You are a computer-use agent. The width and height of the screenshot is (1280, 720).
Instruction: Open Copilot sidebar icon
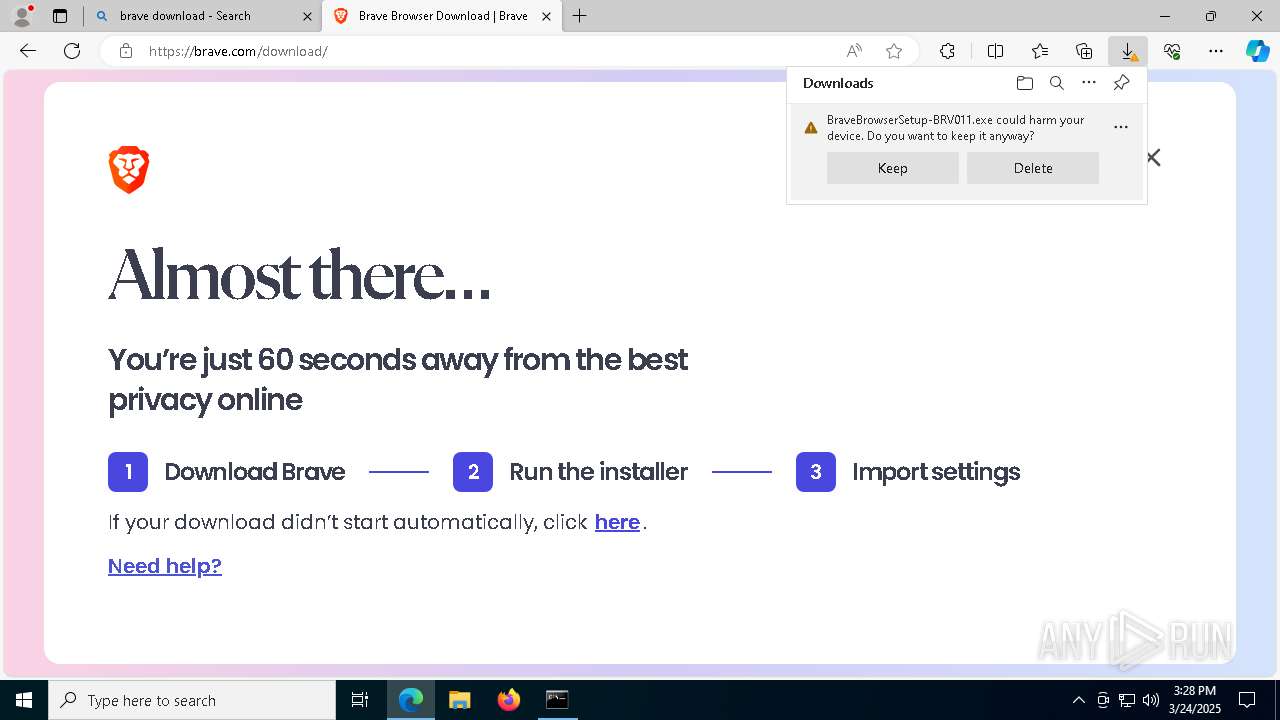click(1258, 51)
